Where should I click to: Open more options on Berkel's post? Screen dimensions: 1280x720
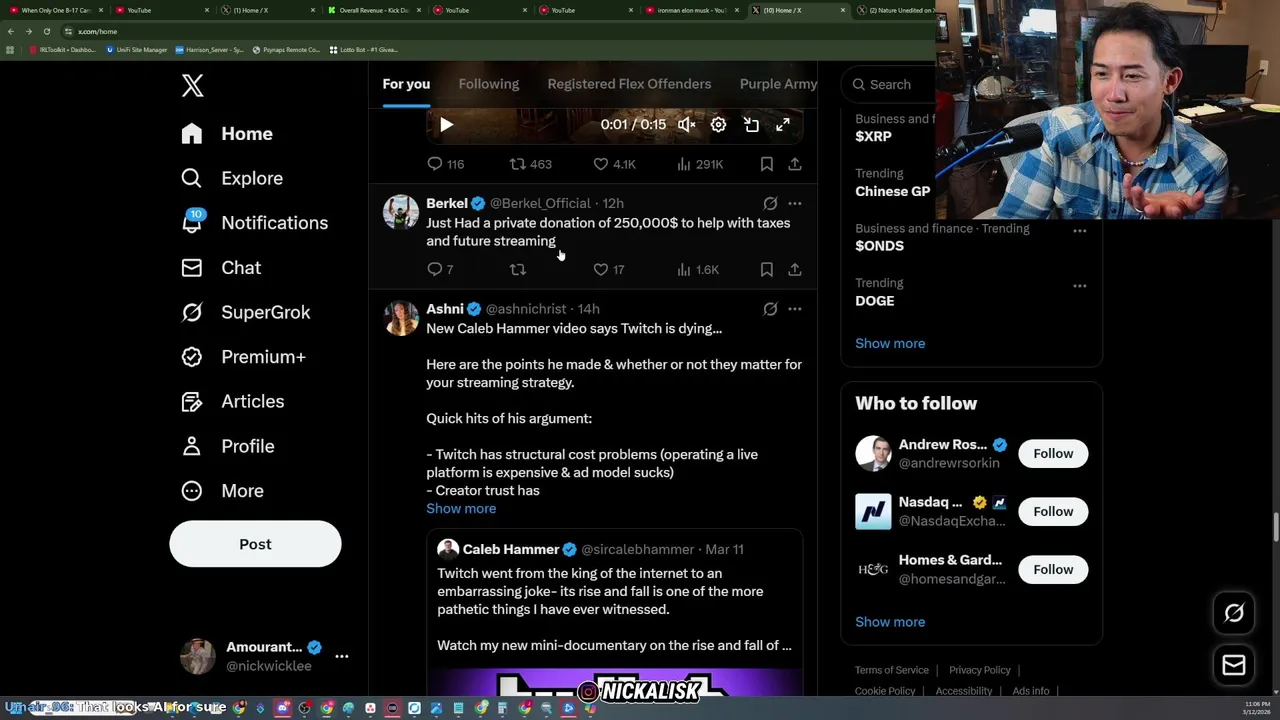click(794, 203)
